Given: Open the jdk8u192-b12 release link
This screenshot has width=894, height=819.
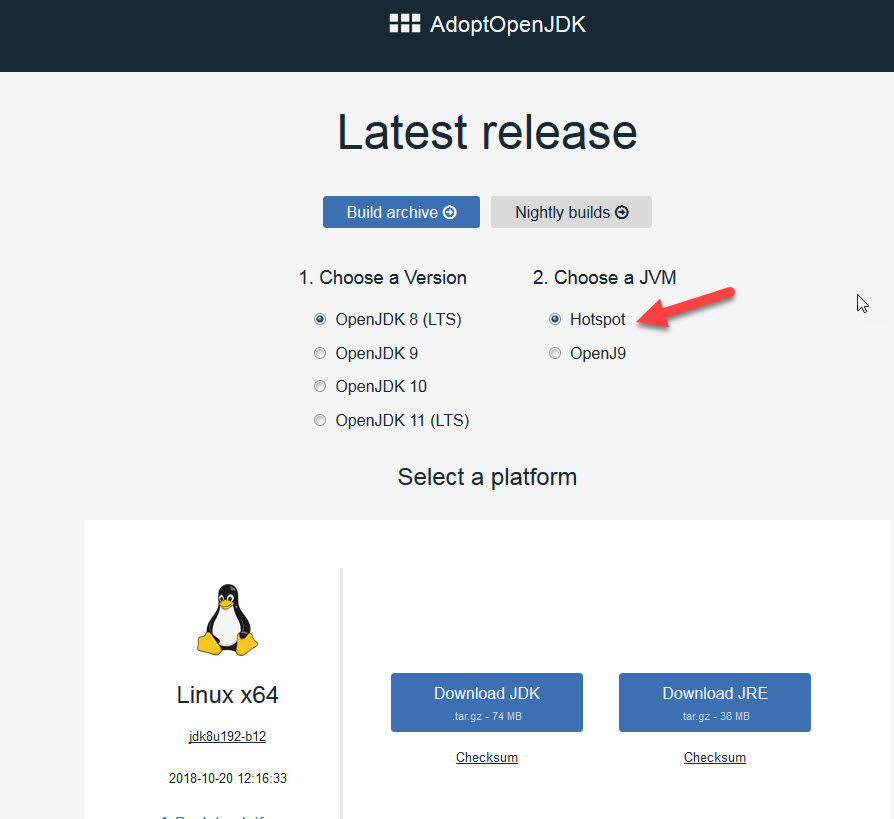Looking at the screenshot, I should click(227, 736).
